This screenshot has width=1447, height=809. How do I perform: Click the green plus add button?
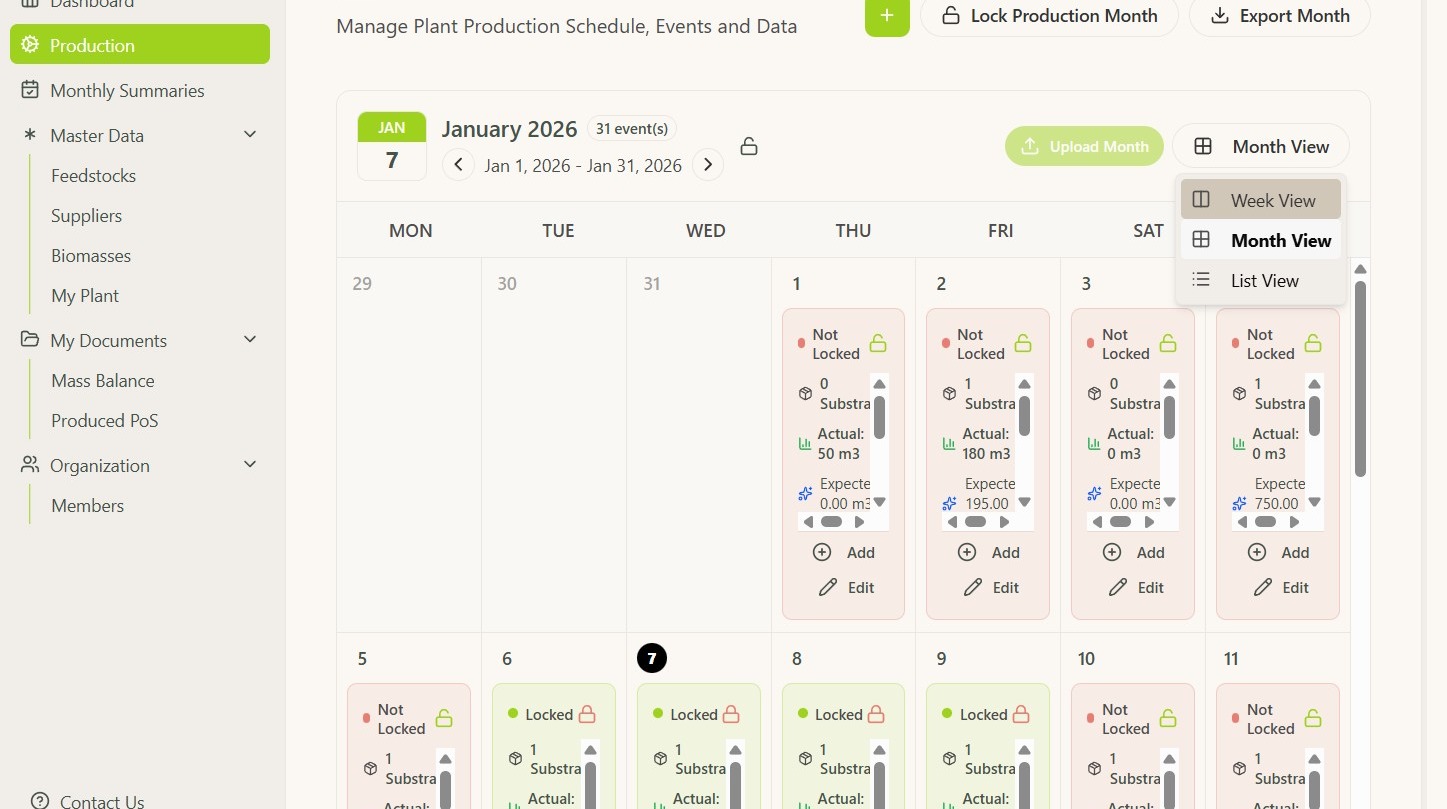click(x=887, y=16)
